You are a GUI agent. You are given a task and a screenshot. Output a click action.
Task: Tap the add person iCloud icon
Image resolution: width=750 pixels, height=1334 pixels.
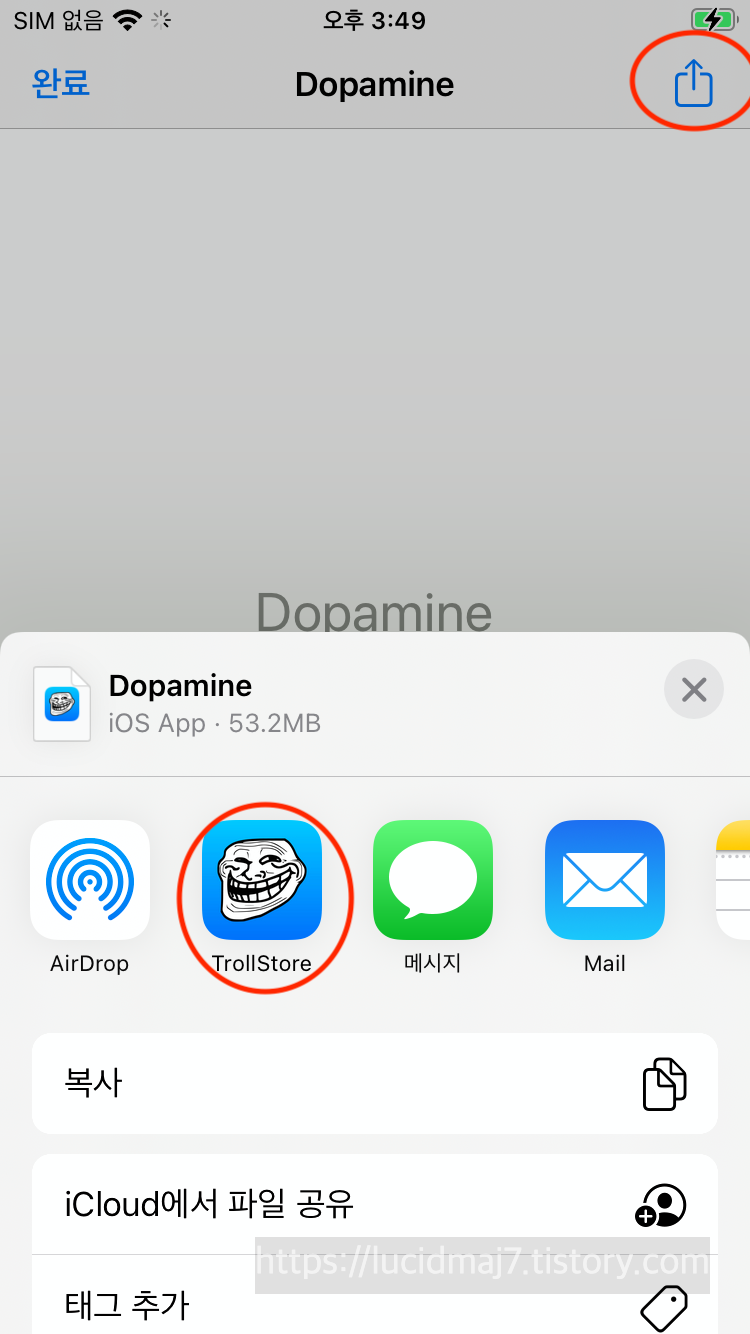661,1205
